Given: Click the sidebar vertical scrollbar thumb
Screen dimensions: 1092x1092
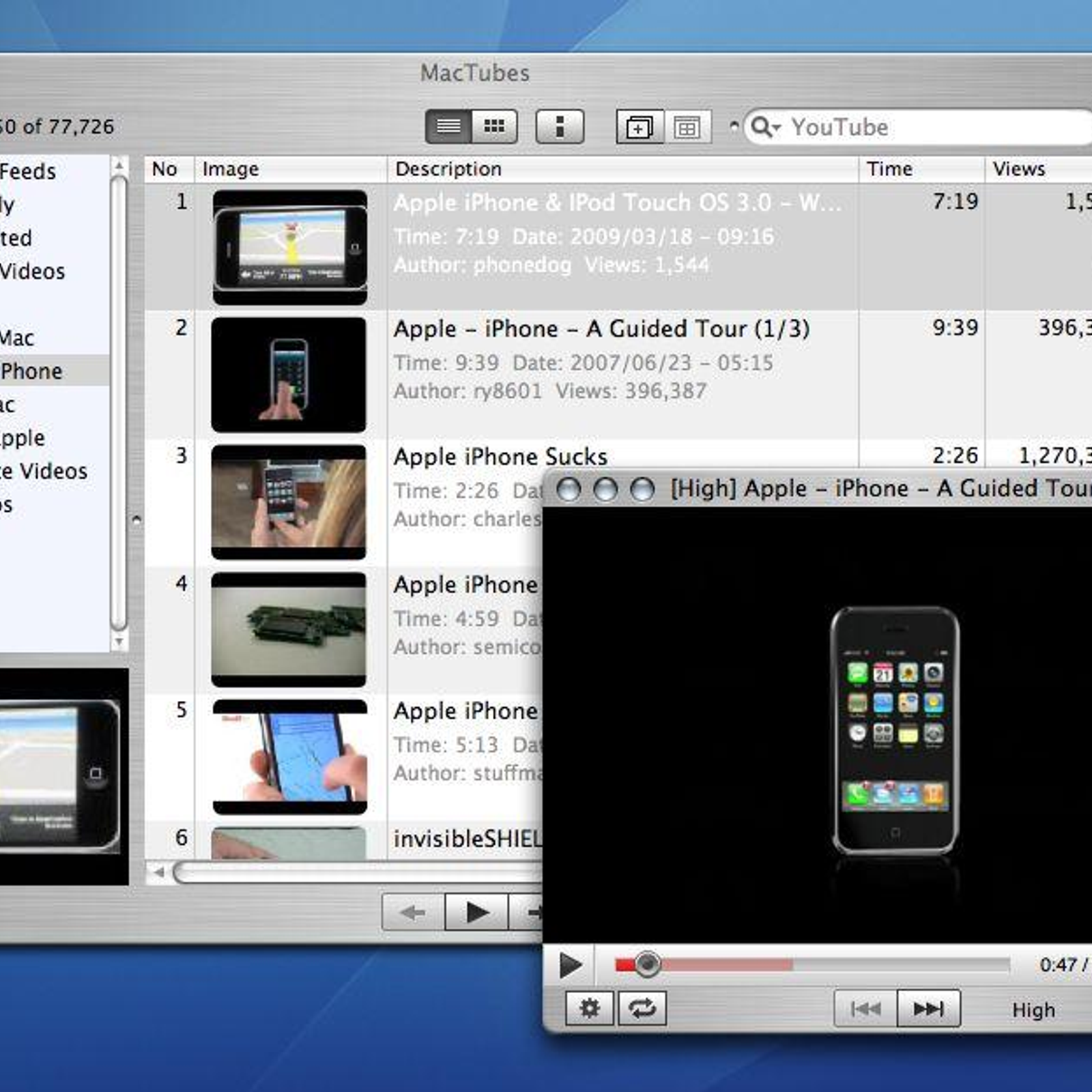Looking at the screenshot, I should (x=119, y=403).
